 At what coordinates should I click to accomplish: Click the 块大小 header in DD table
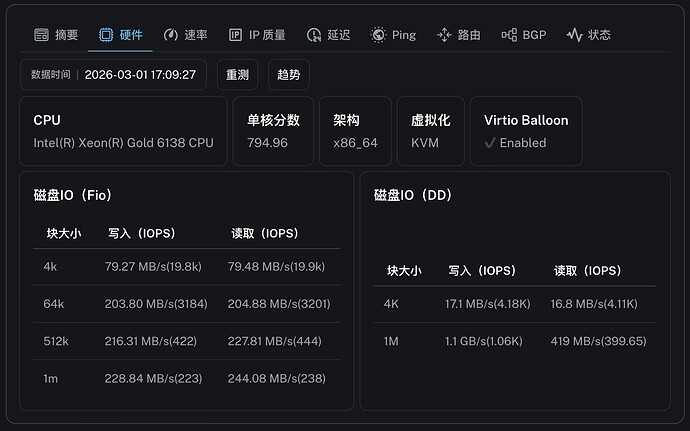tap(404, 271)
